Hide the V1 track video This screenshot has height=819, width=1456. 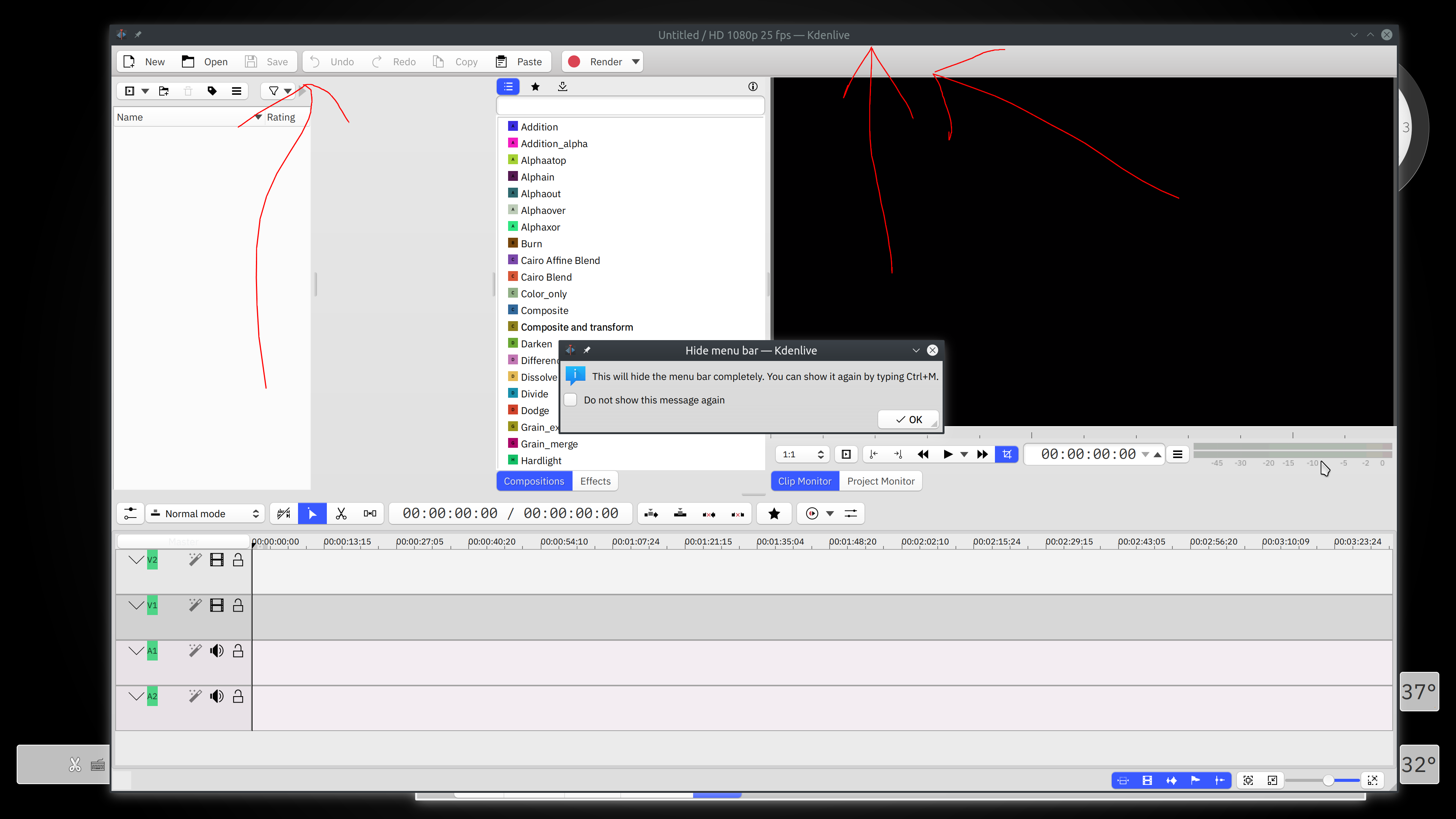pyautogui.click(x=217, y=606)
